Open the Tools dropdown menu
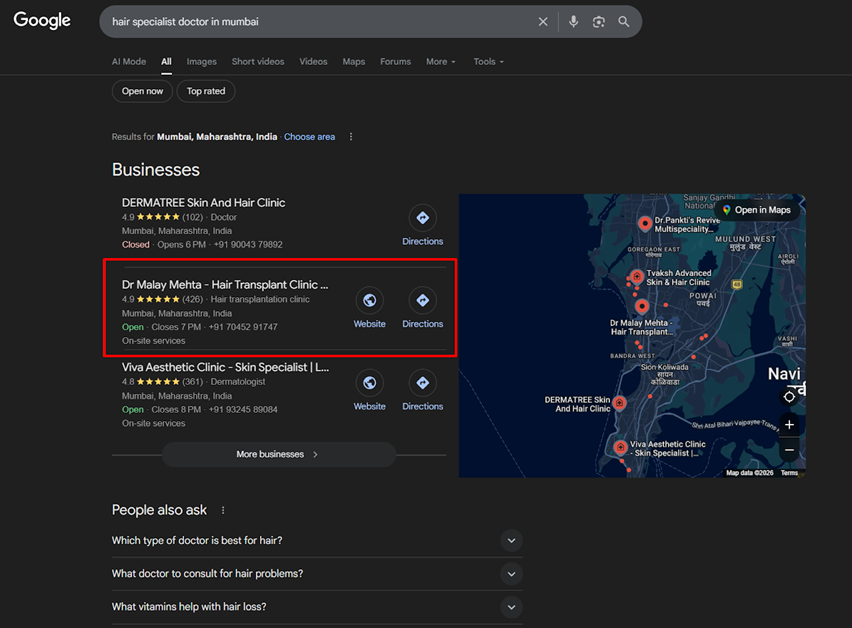The height and width of the screenshot is (628, 852). point(488,62)
